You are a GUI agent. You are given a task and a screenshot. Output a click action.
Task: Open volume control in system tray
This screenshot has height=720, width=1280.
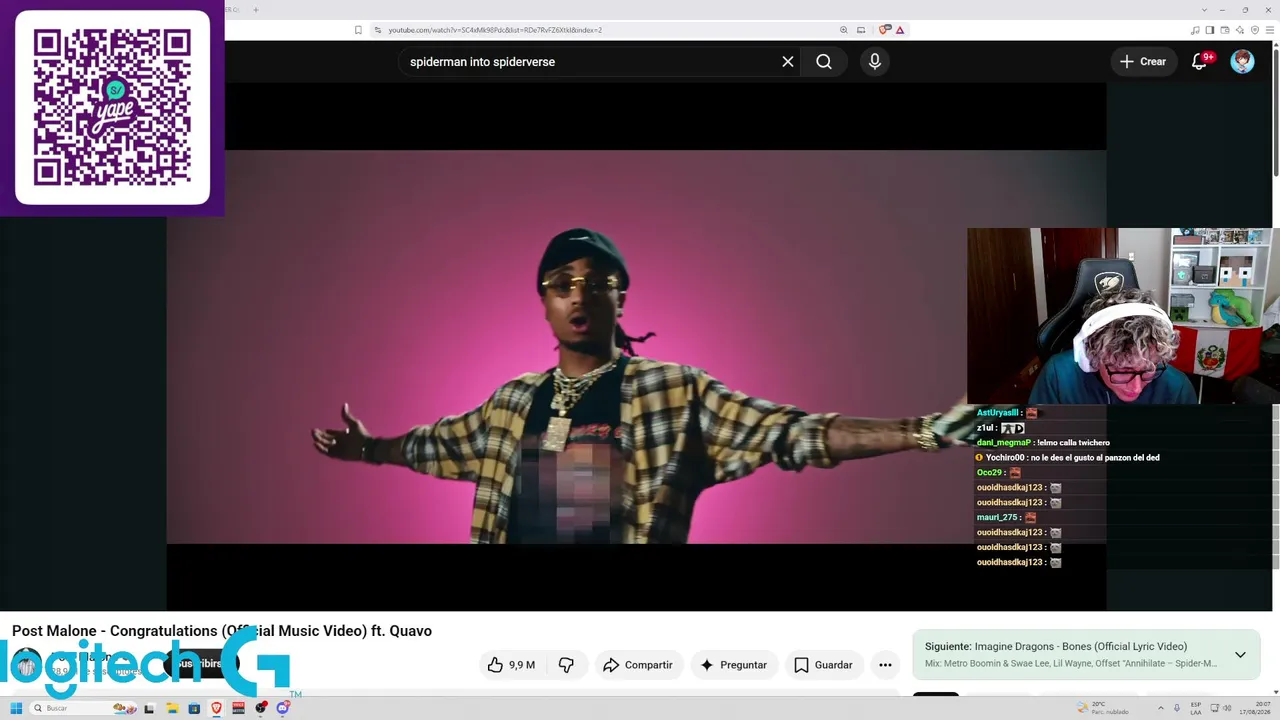[1226, 708]
